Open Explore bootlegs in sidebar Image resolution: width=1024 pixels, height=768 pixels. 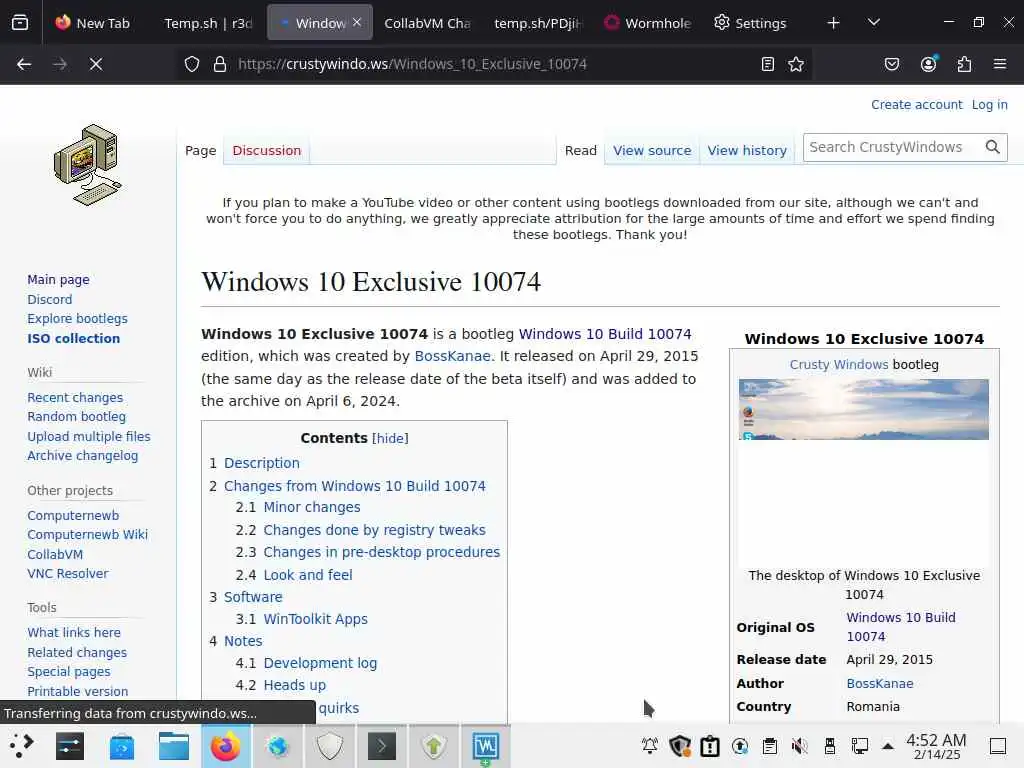coord(77,319)
